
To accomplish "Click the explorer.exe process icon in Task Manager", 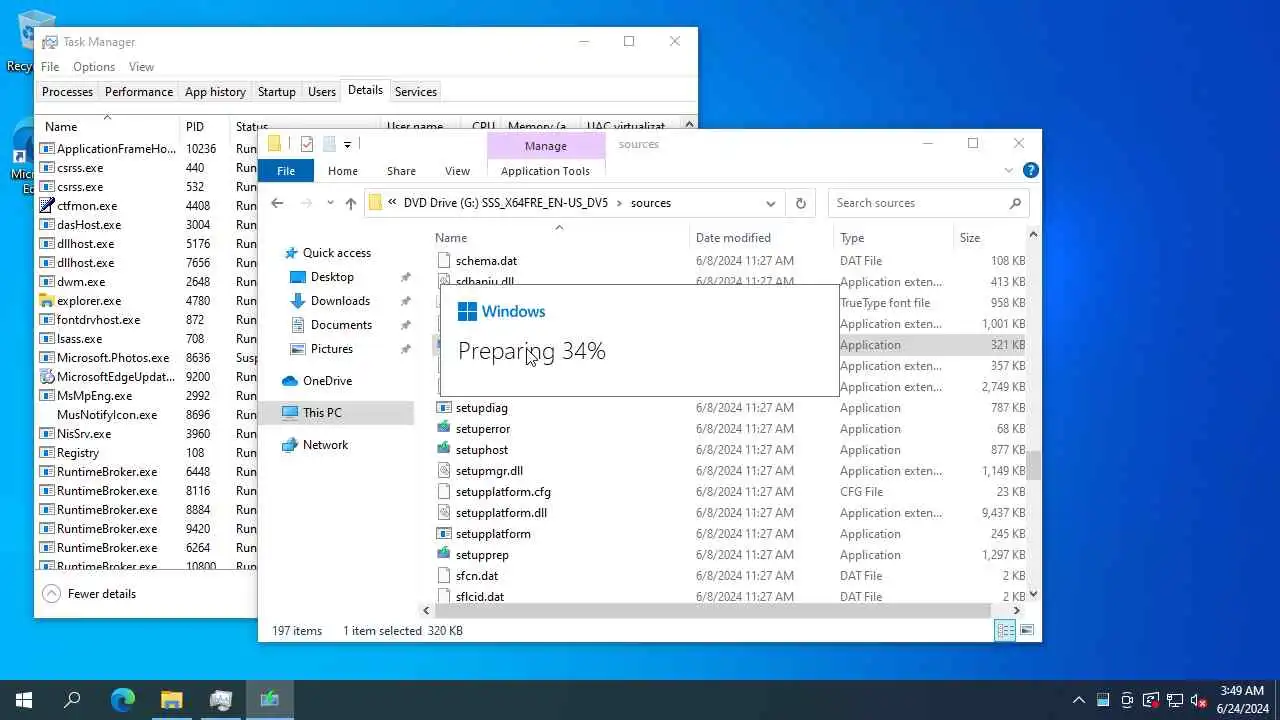I will coord(47,301).
